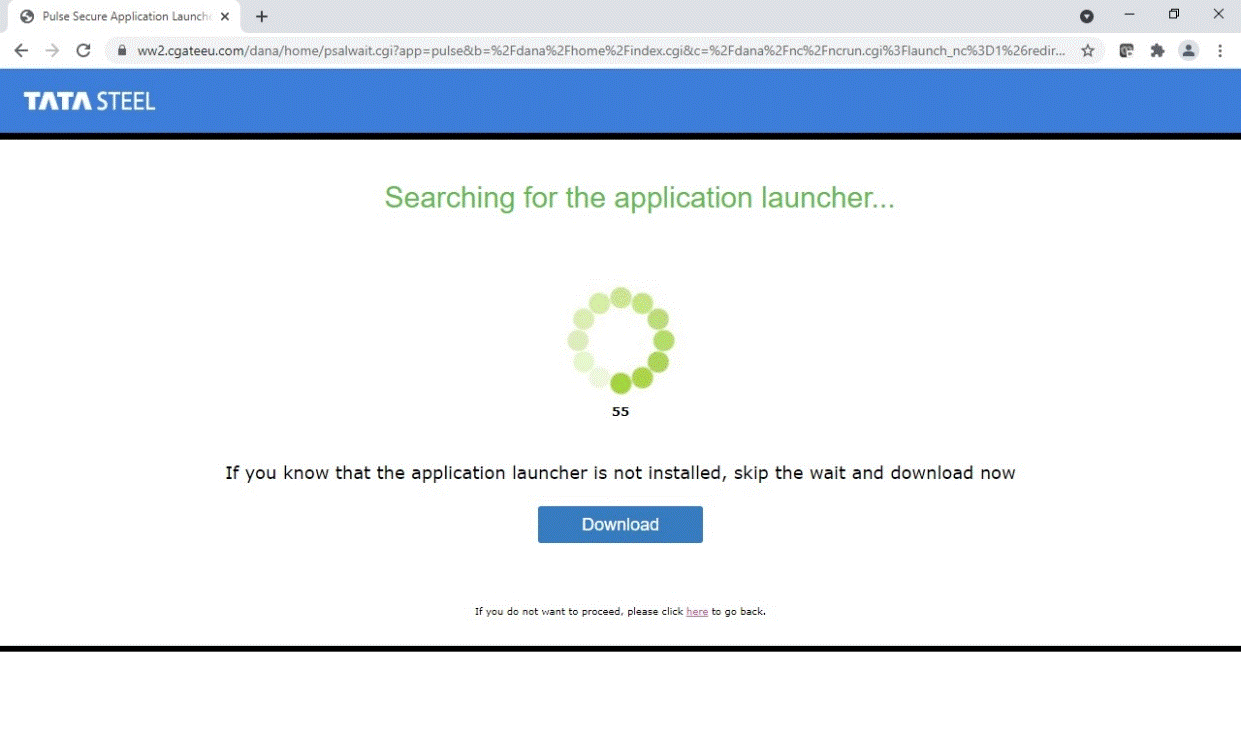1241x737 pixels.
Task: Open the Extensions puzzle menu
Action: click(x=1158, y=51)
